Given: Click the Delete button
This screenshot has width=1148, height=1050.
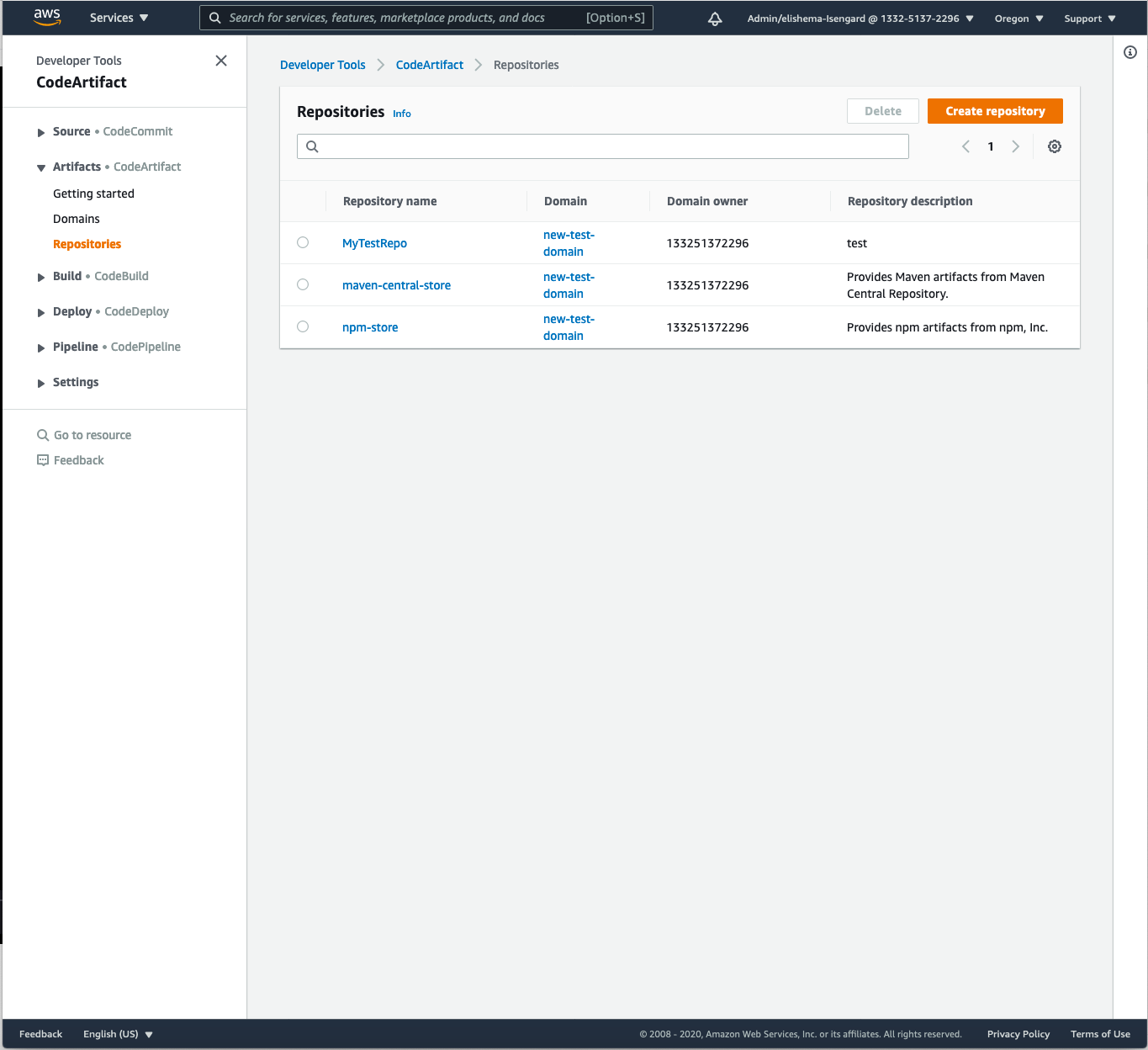Looking at the screenshot, I should [x=883, y=111].
